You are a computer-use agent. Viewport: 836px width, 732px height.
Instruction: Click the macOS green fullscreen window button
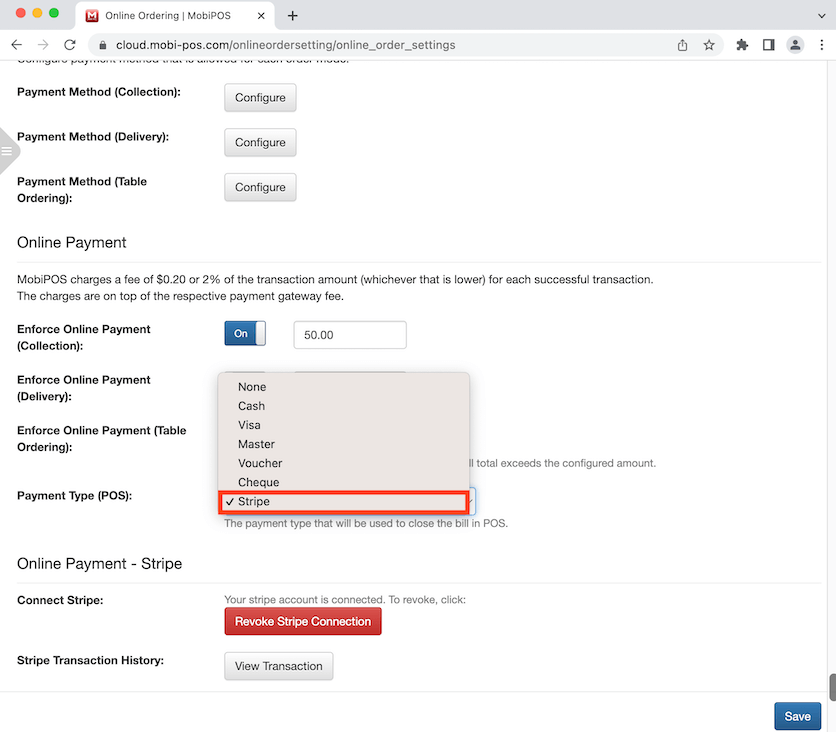pyautogui.click(x=54, y=13)
